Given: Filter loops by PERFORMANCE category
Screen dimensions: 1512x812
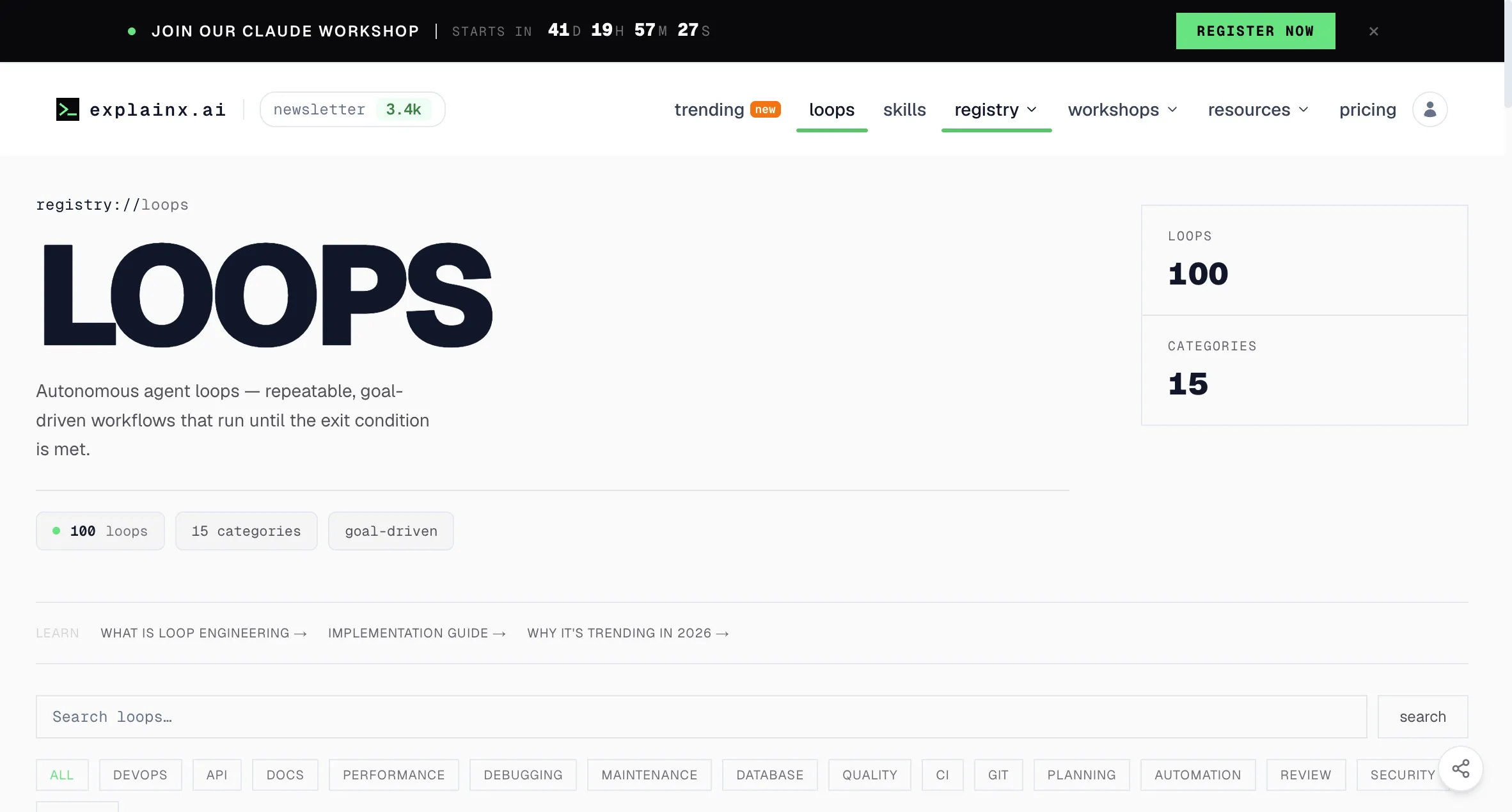Looking at the screenshot, I should pyautogui.click(x=393, y=775).
